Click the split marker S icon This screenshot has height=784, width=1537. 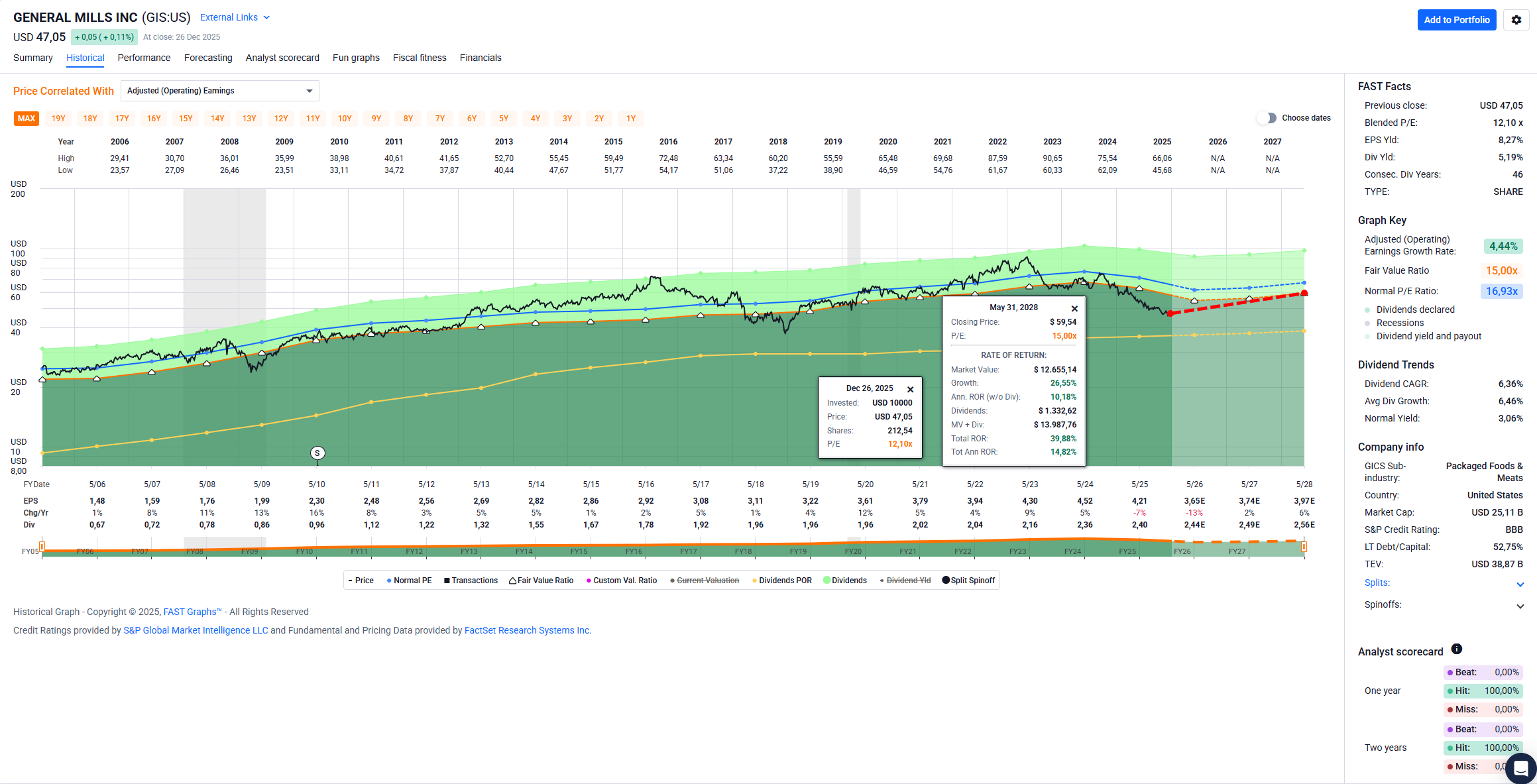click(x=317, y=453)
